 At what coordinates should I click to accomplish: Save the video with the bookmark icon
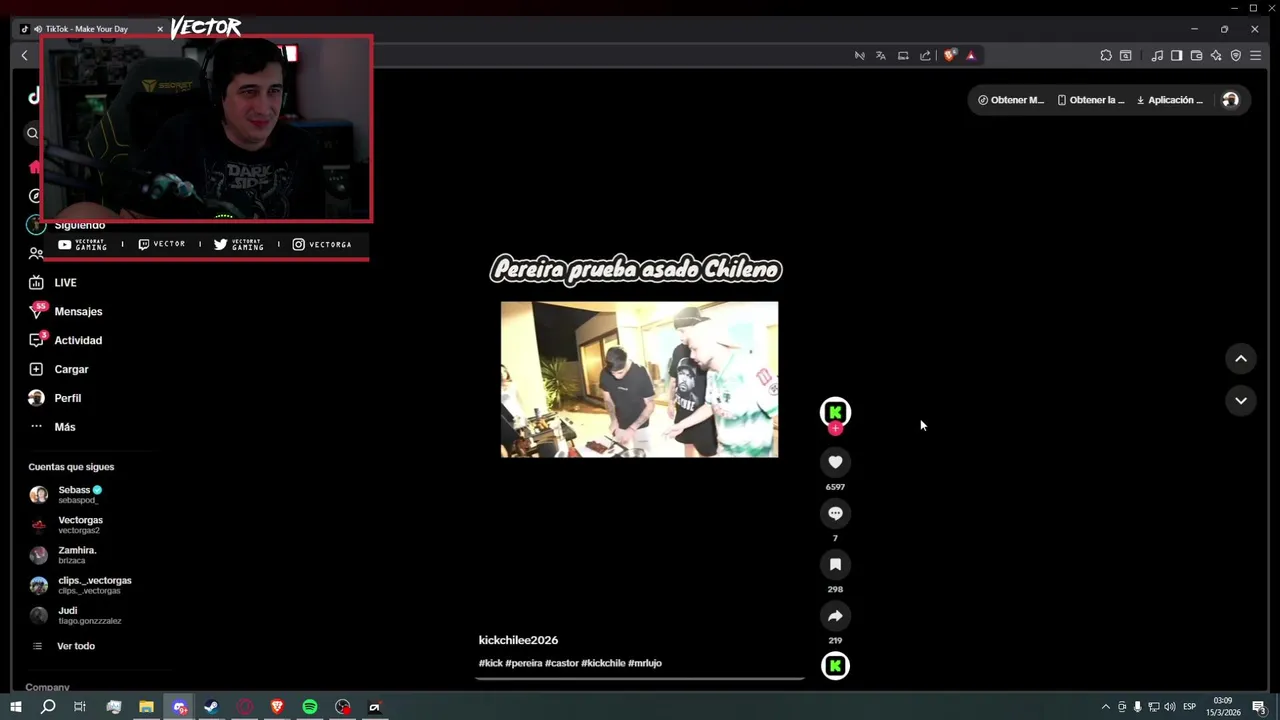pyautogui.click(x=835, y=564)
